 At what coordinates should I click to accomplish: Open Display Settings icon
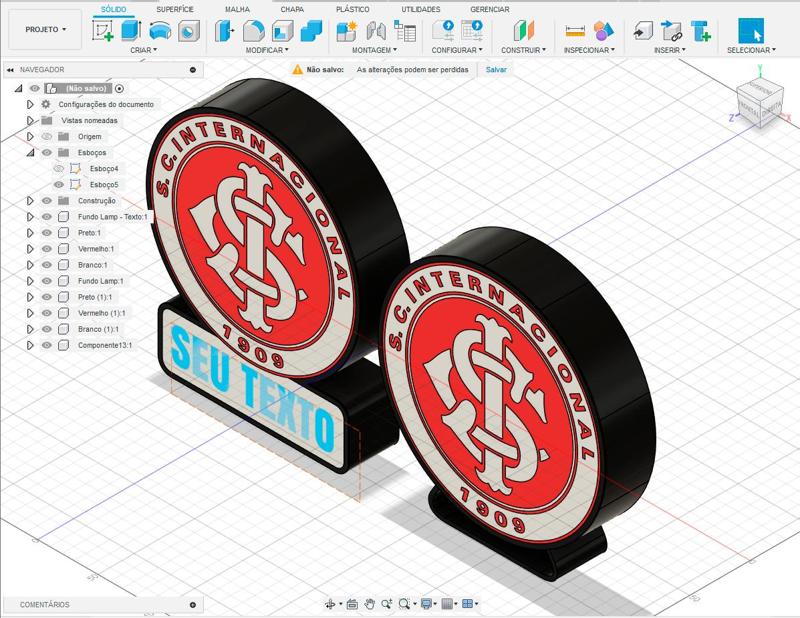click(426, 604)
